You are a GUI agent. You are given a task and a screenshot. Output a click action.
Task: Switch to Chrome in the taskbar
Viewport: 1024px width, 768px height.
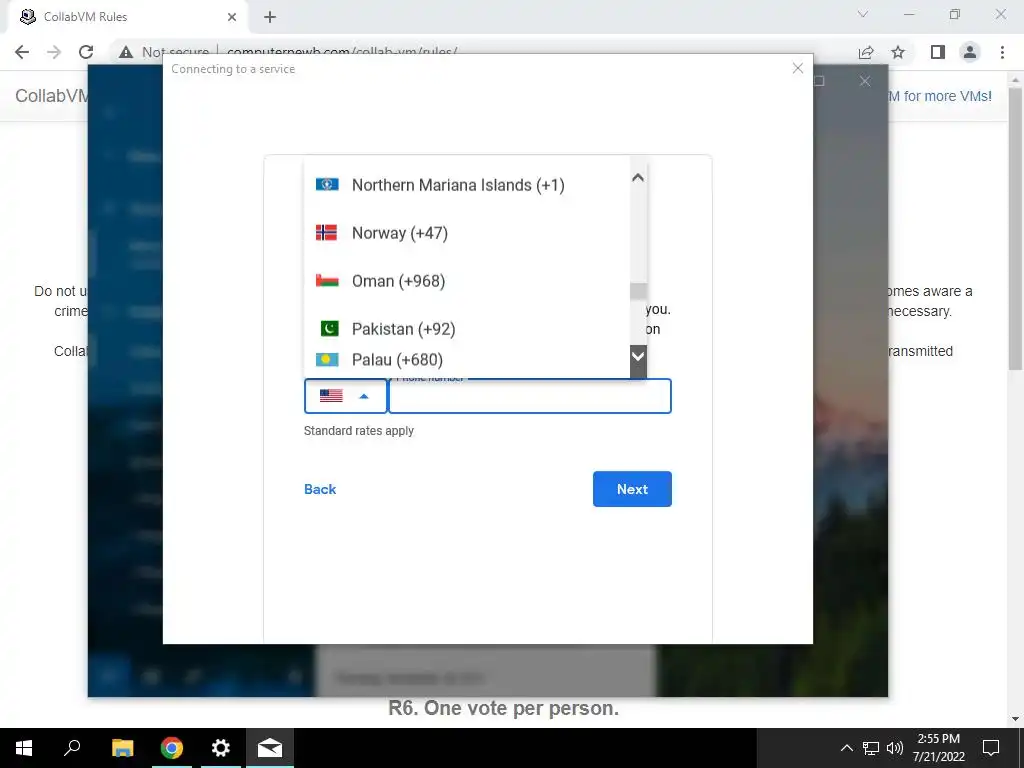coord(172,748)
